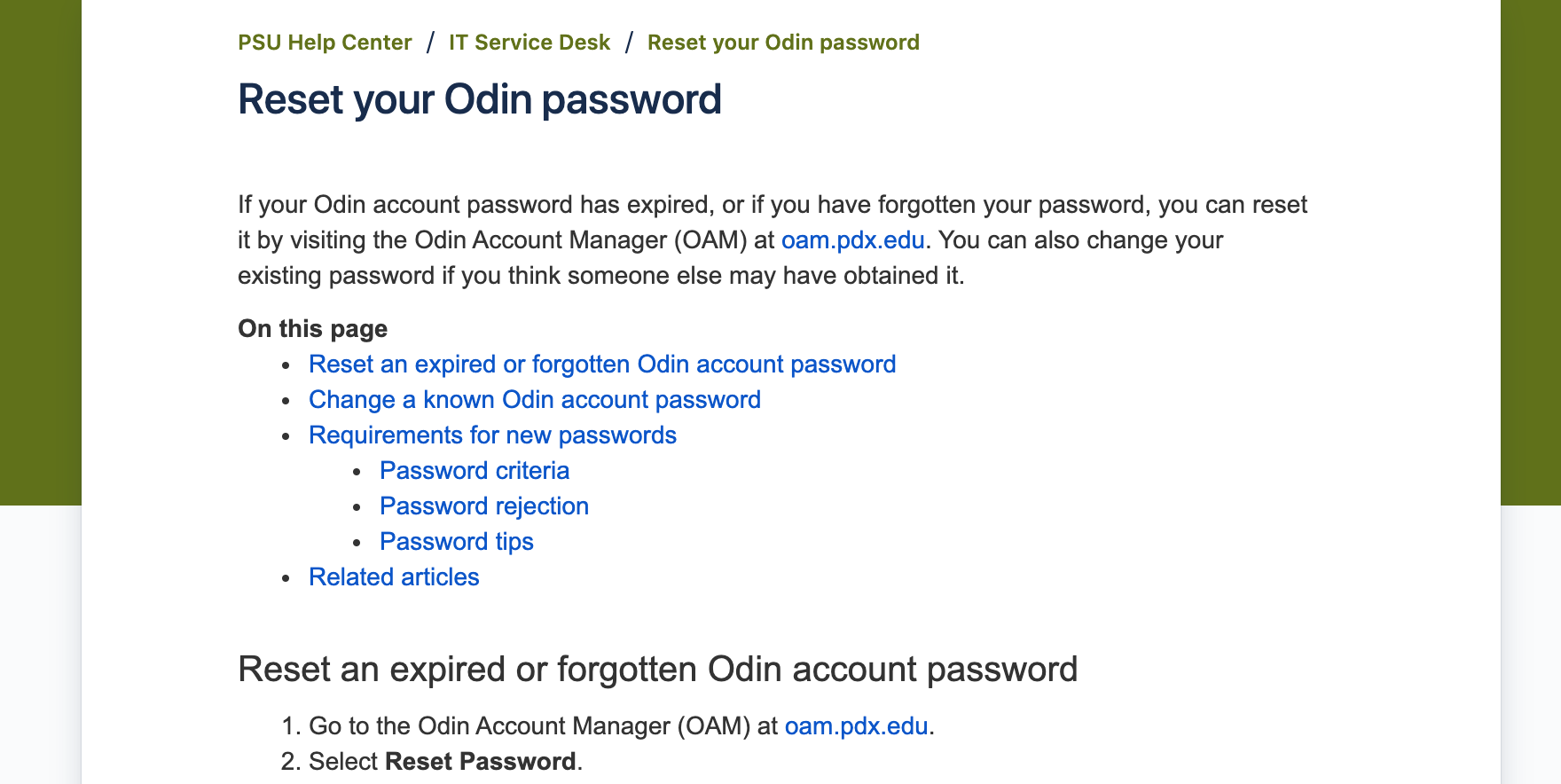The width and height of the screenshot is (1561, 784).
Task: Click the 'On this page' label
Action: pyautogui.click(x=312, y=329)
